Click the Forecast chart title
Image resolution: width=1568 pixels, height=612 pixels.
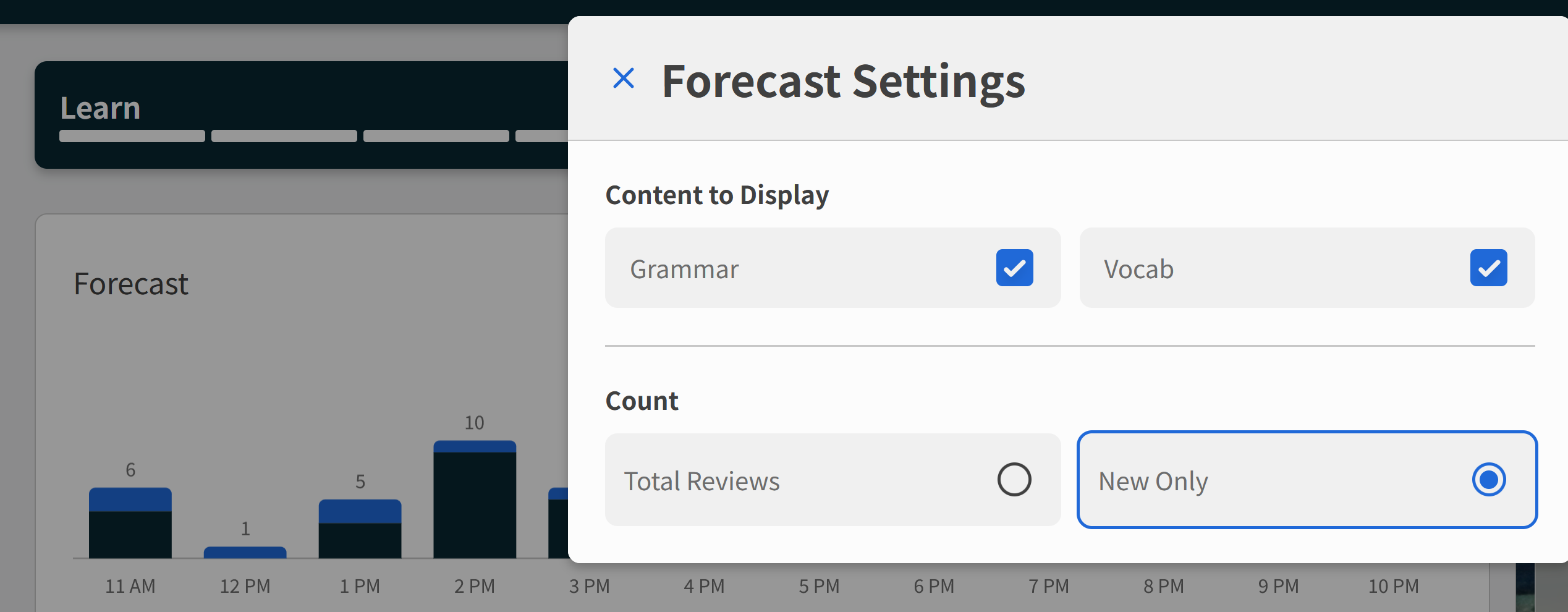coord(131,284)
